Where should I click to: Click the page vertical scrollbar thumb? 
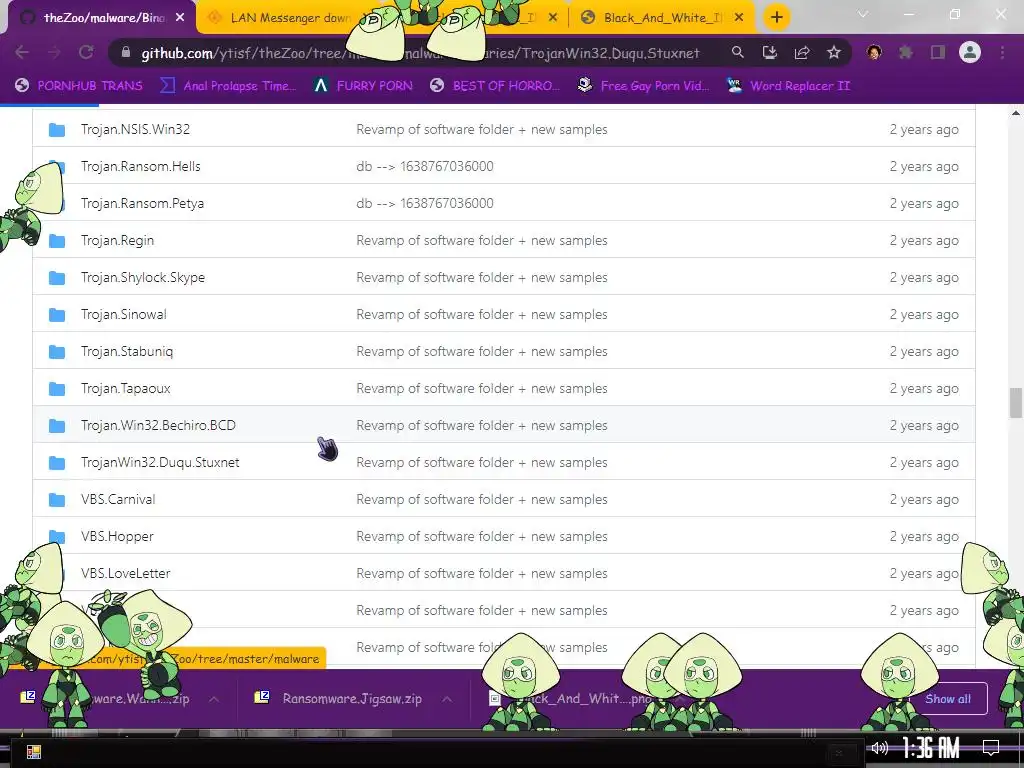pos(1015,402)
